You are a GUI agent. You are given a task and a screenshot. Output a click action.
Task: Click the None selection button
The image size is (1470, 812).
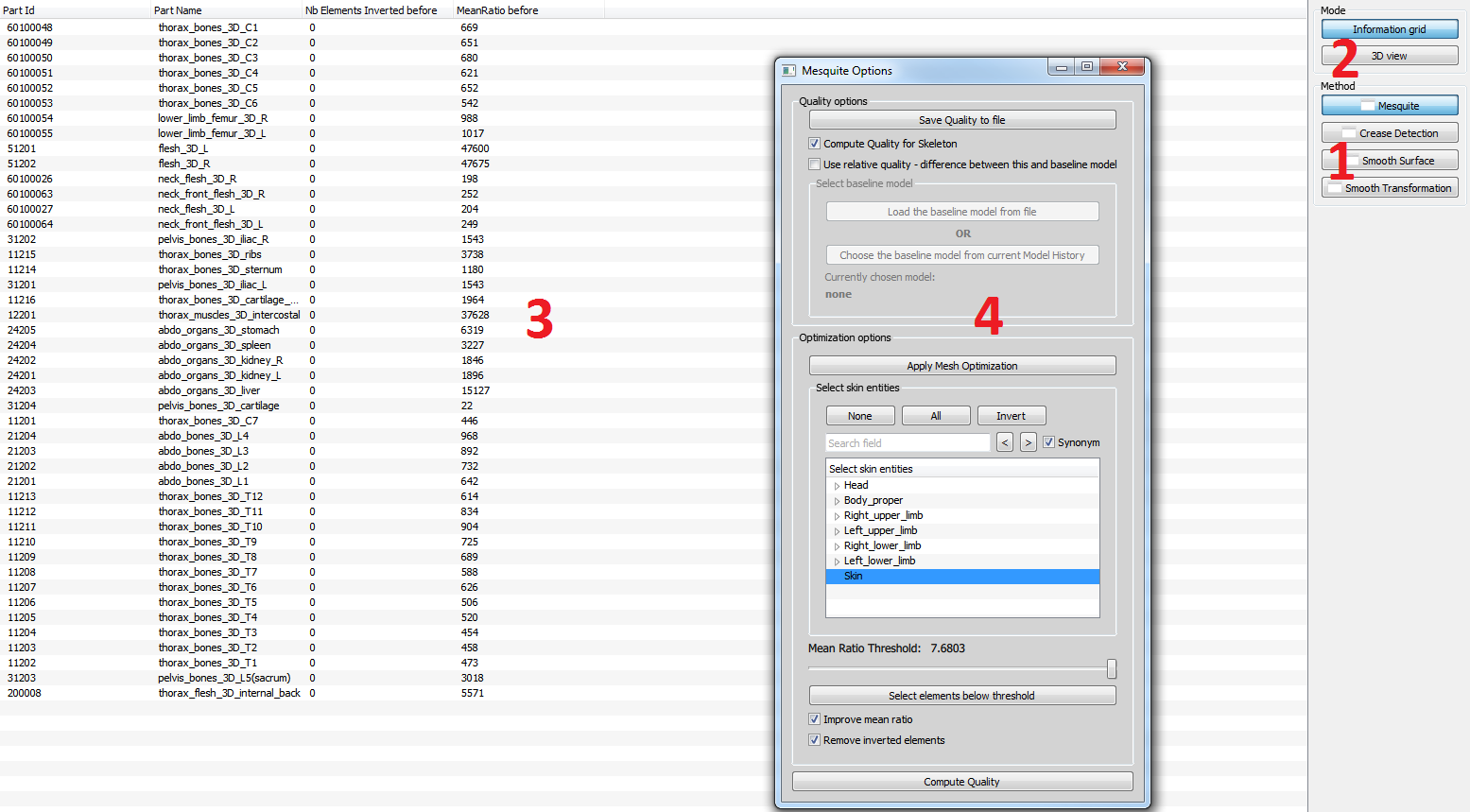tap(860, 416)
